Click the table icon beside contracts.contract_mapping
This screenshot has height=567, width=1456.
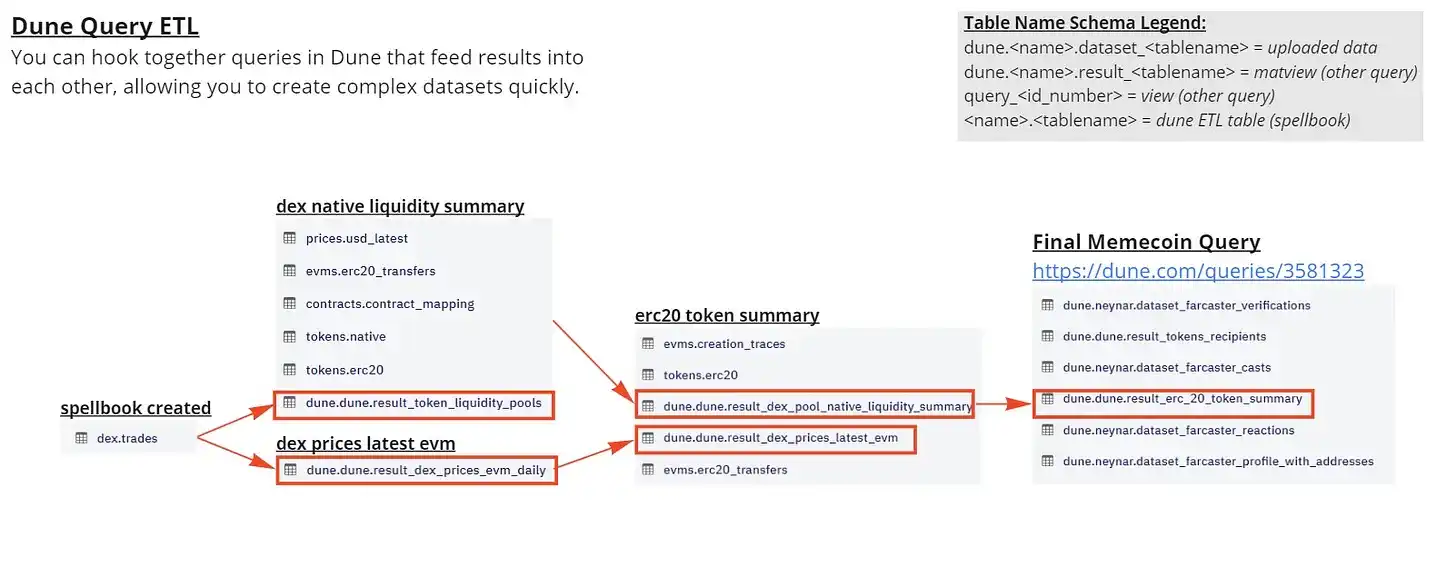pyautogui.click(x=289, y=304)
